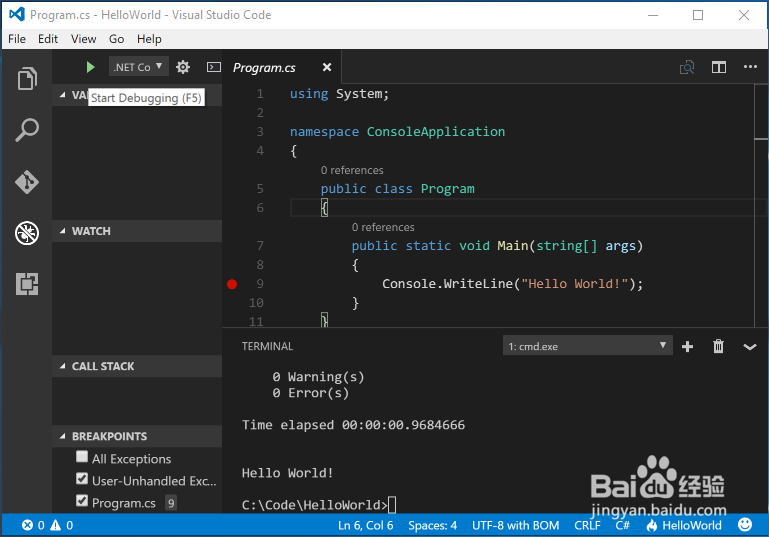Change encoding via UTF-8 with BOM

pyautogui.click(x=515, y=525)
